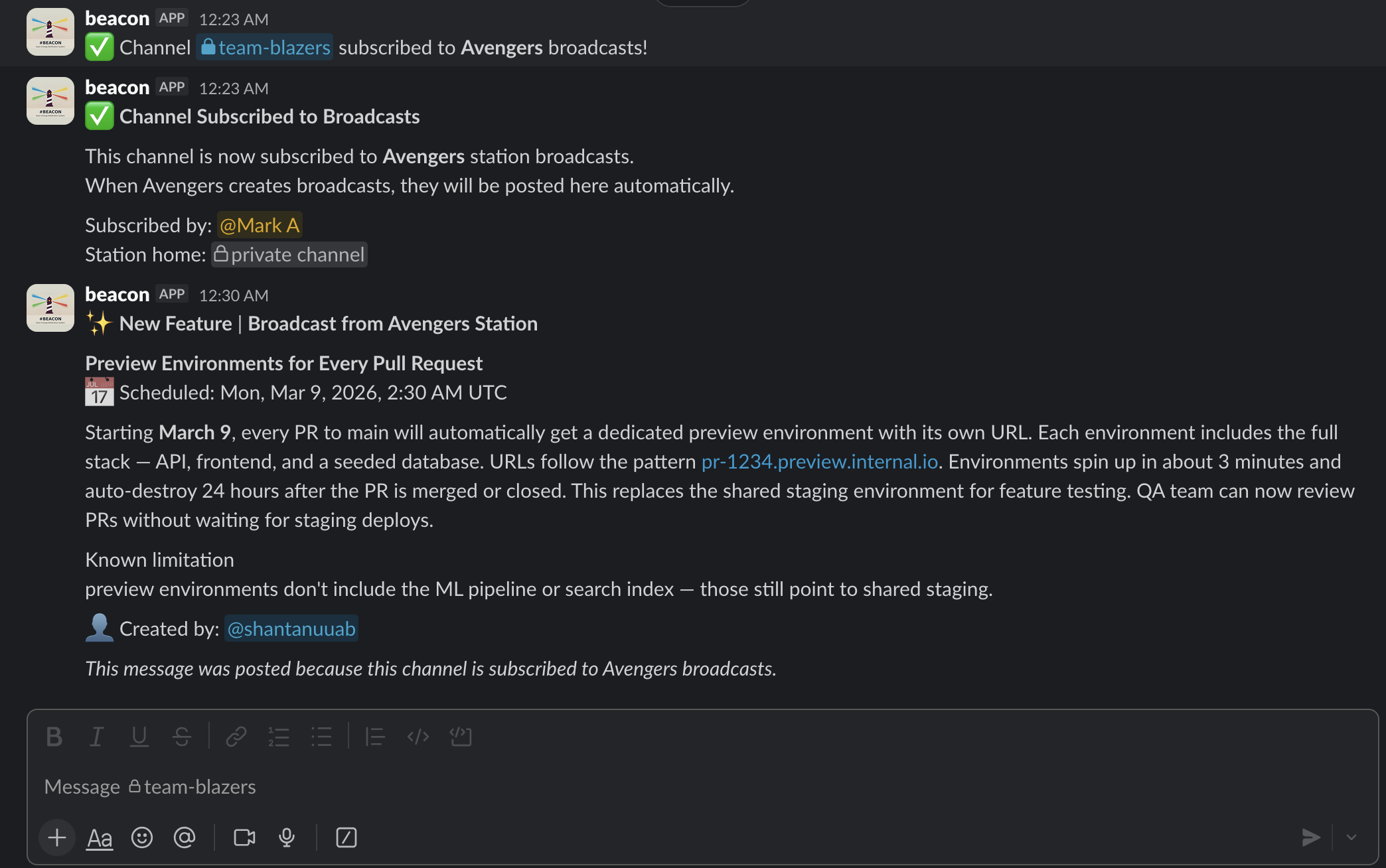
Task: Open the team-blazers channel link
Action: pos(264,47)
